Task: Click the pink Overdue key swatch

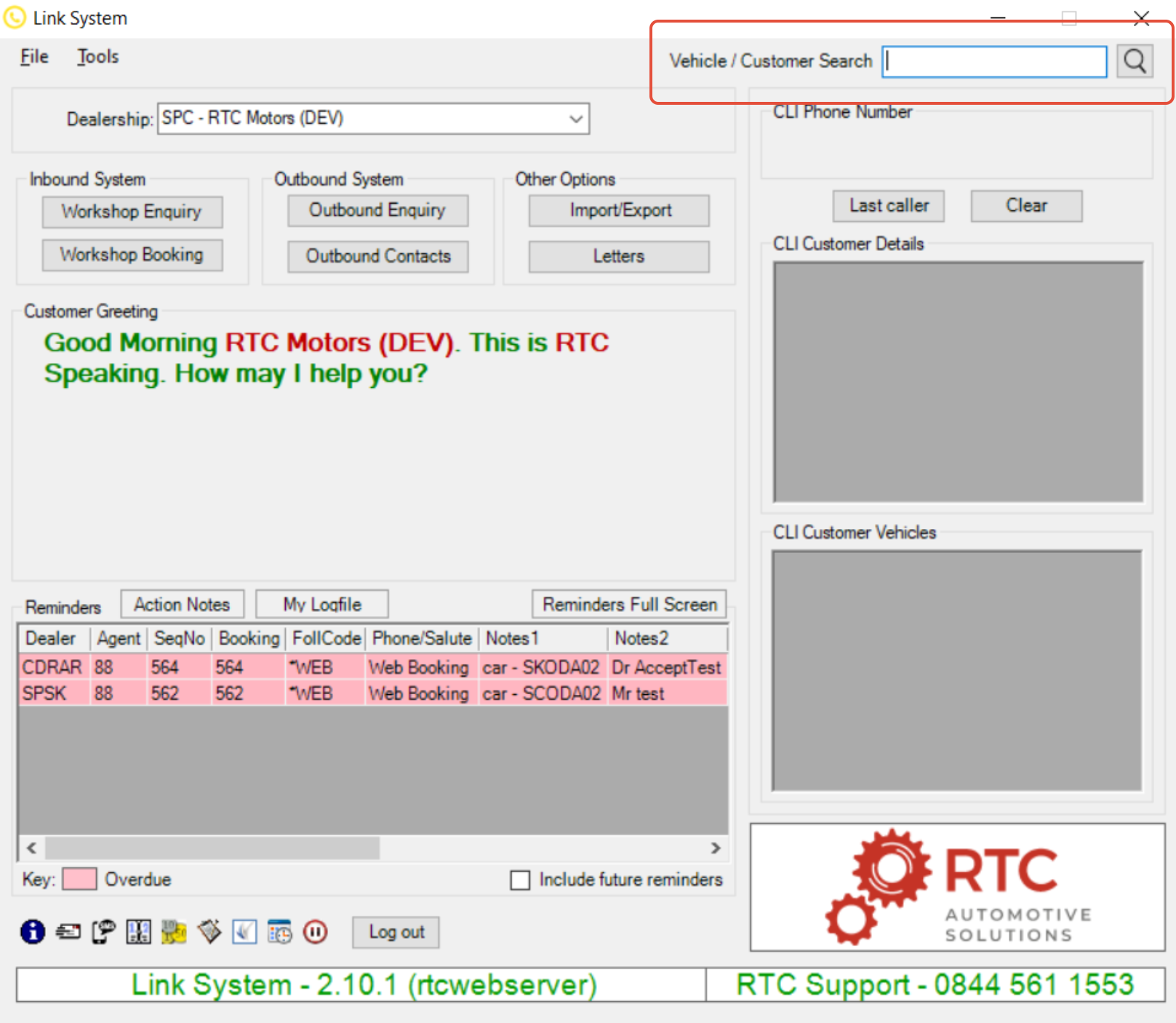Action: pos(79,879)
